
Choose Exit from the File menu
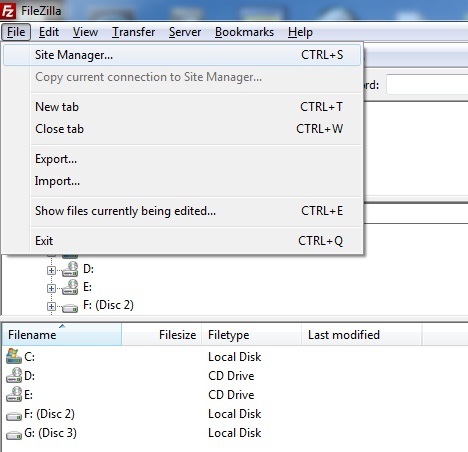[182, 241]
